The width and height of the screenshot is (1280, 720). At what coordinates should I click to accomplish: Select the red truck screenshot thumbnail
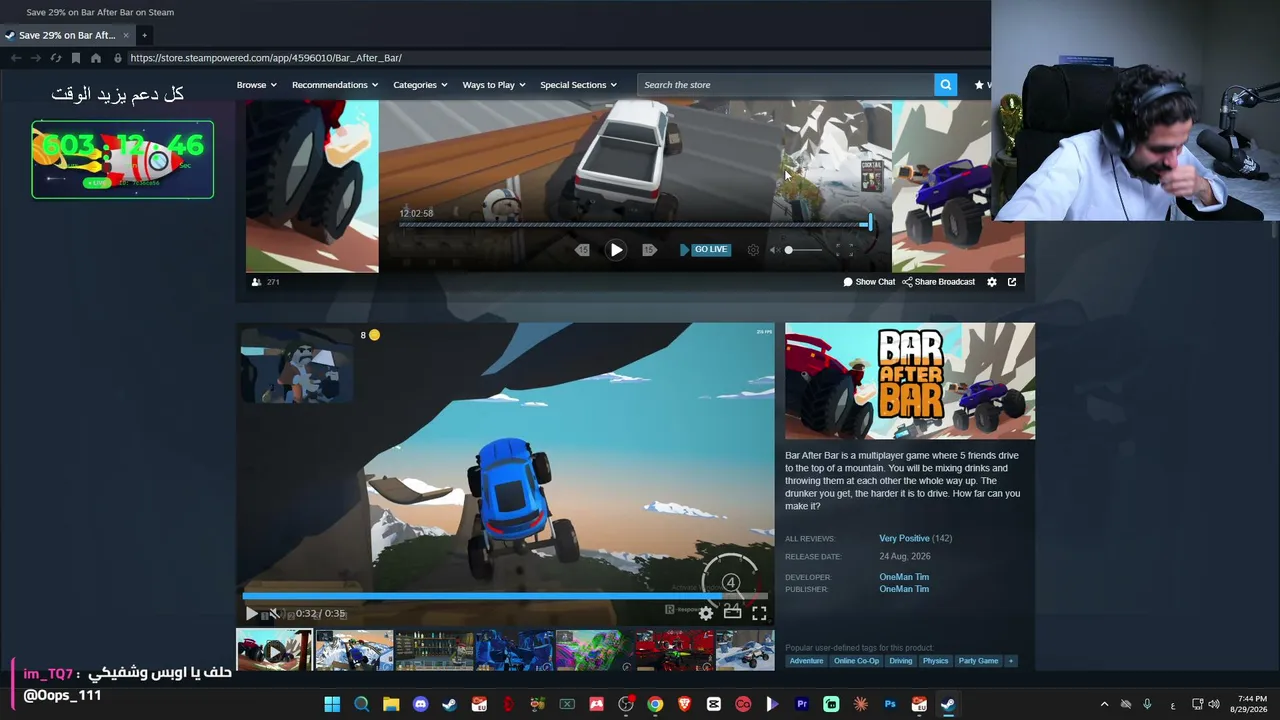coord(674,650)
